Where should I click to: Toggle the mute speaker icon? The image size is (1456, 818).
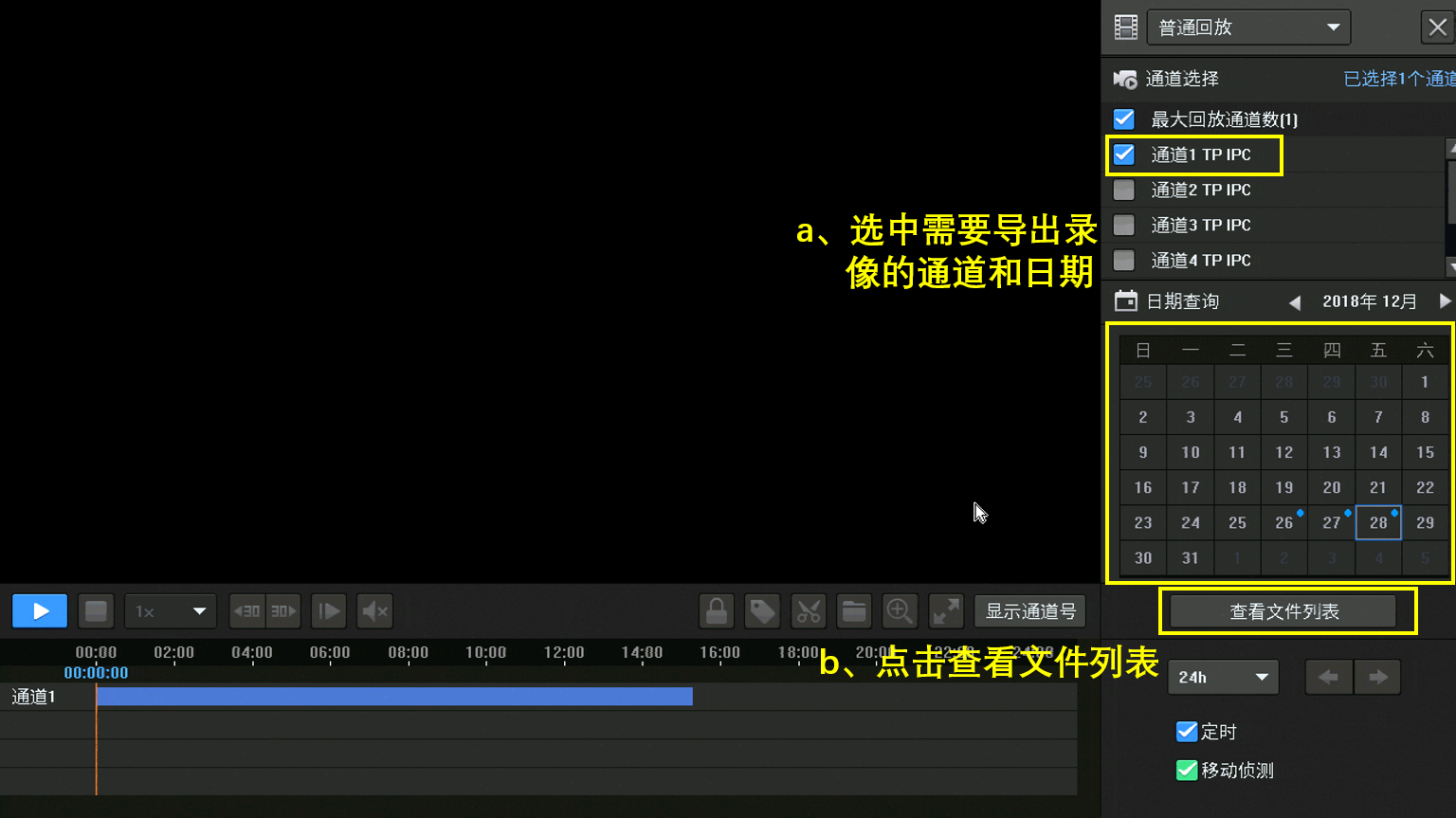point(375,611)
